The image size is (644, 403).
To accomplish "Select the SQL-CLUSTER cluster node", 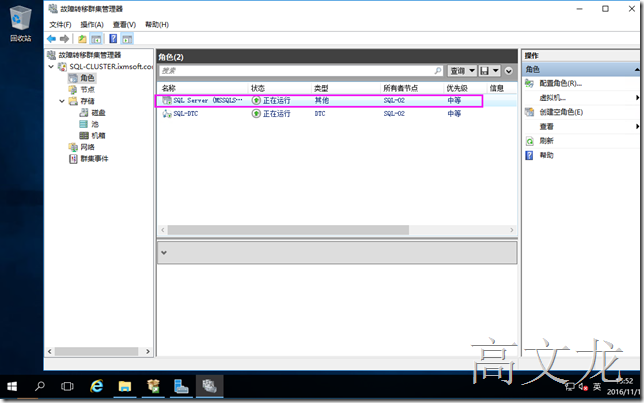I will point(111,66).
